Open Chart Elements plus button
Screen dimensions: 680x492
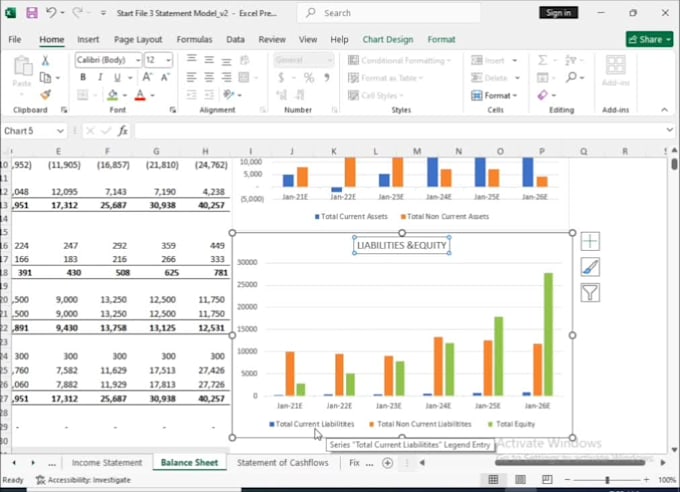590,241
